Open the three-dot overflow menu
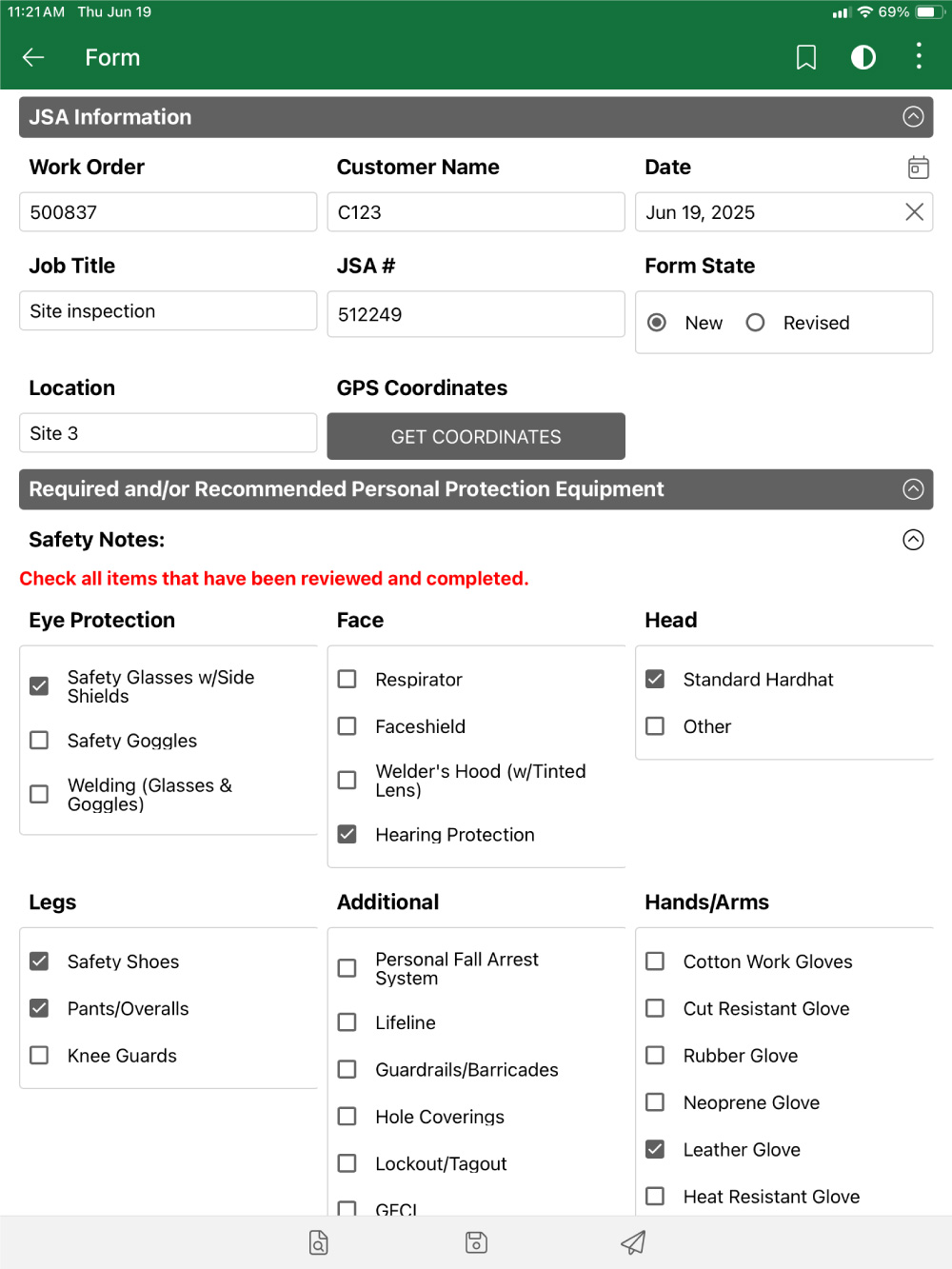 tap(918, 56)
